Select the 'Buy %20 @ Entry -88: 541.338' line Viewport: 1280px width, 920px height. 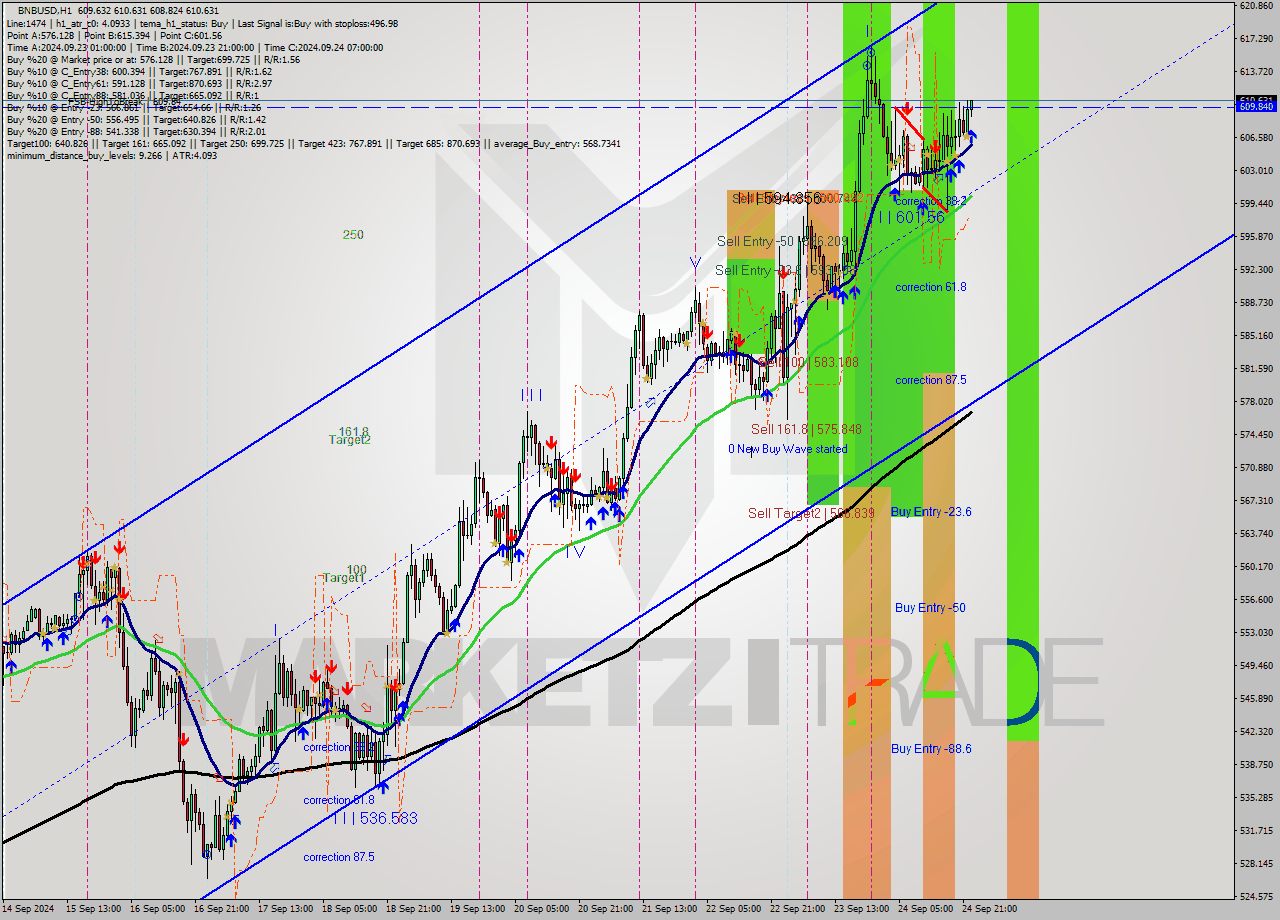[137, 131]
